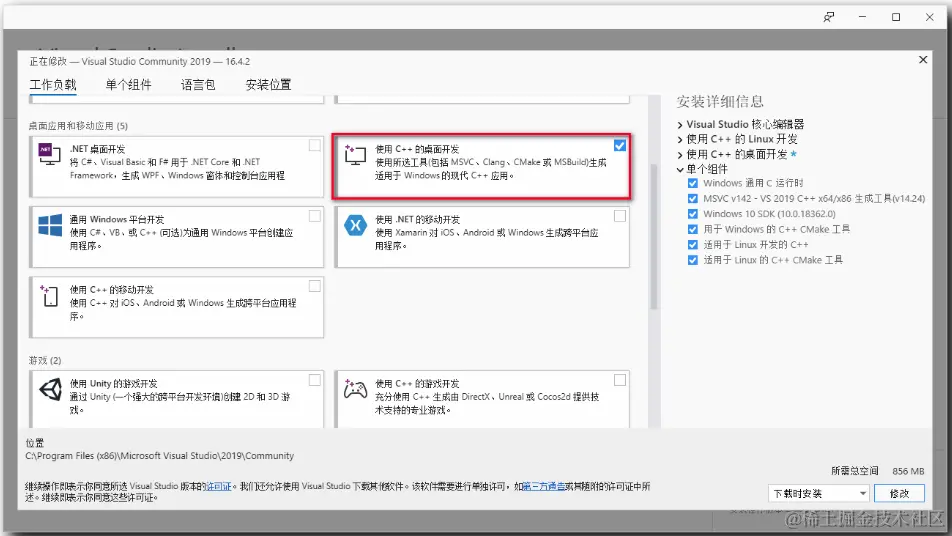Click the C++ mobile development phone icon
Image resolution: width=952 pixels, height=536 pixels.
(x=49, y=296)
